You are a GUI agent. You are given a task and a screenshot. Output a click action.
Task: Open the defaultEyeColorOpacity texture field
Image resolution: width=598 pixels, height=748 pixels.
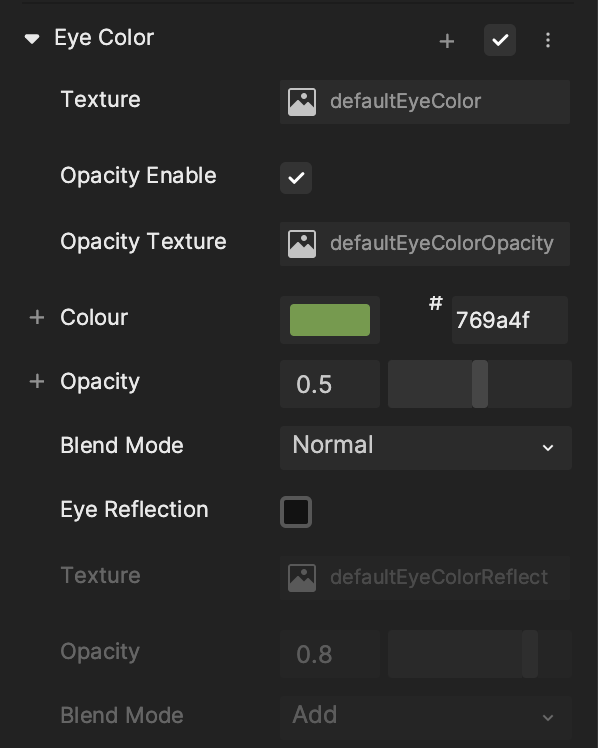tap(425, 244)
